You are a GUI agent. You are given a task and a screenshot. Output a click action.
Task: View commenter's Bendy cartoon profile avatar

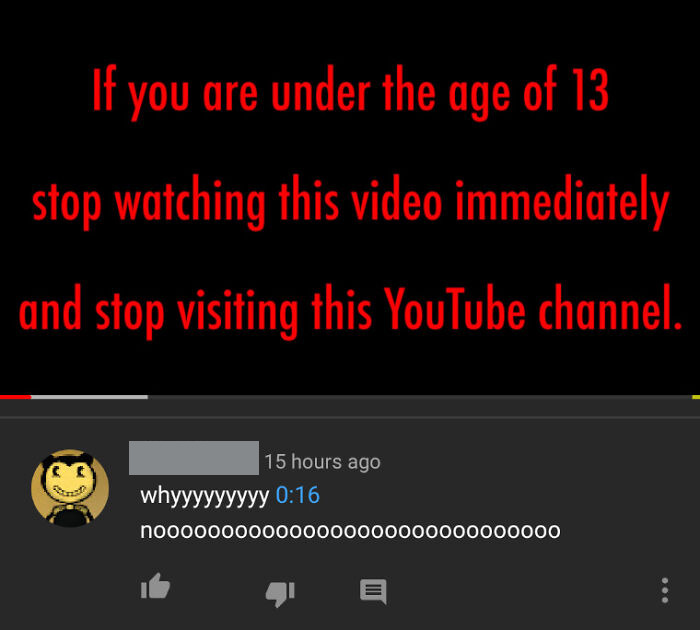70,488
